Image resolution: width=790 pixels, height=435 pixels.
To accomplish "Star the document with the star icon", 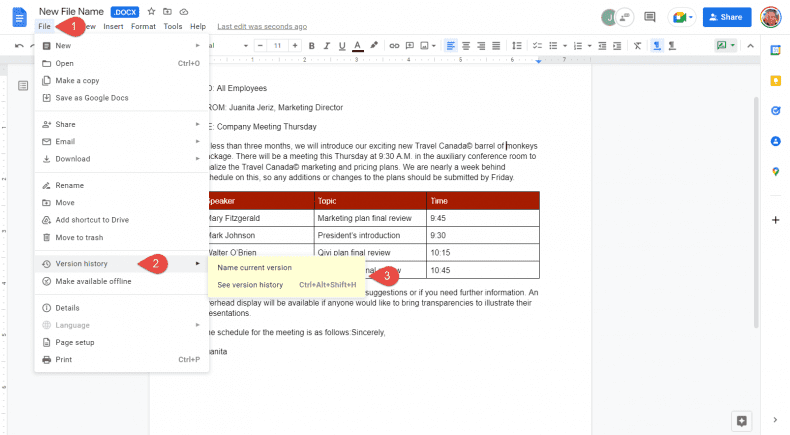I will pyautogui.click(x=151, y=11).
